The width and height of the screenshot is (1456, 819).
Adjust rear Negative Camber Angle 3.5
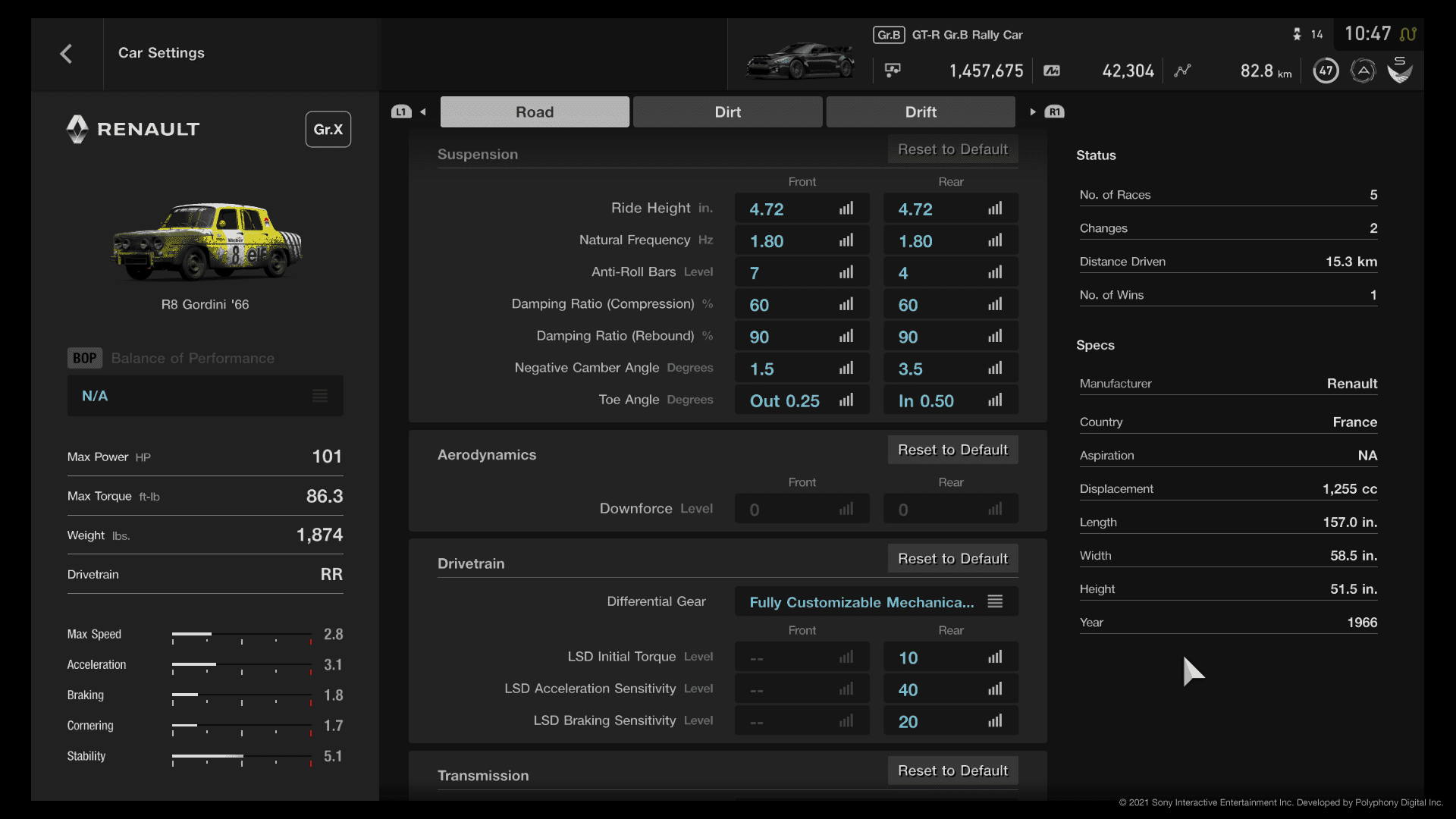(951, 369)
